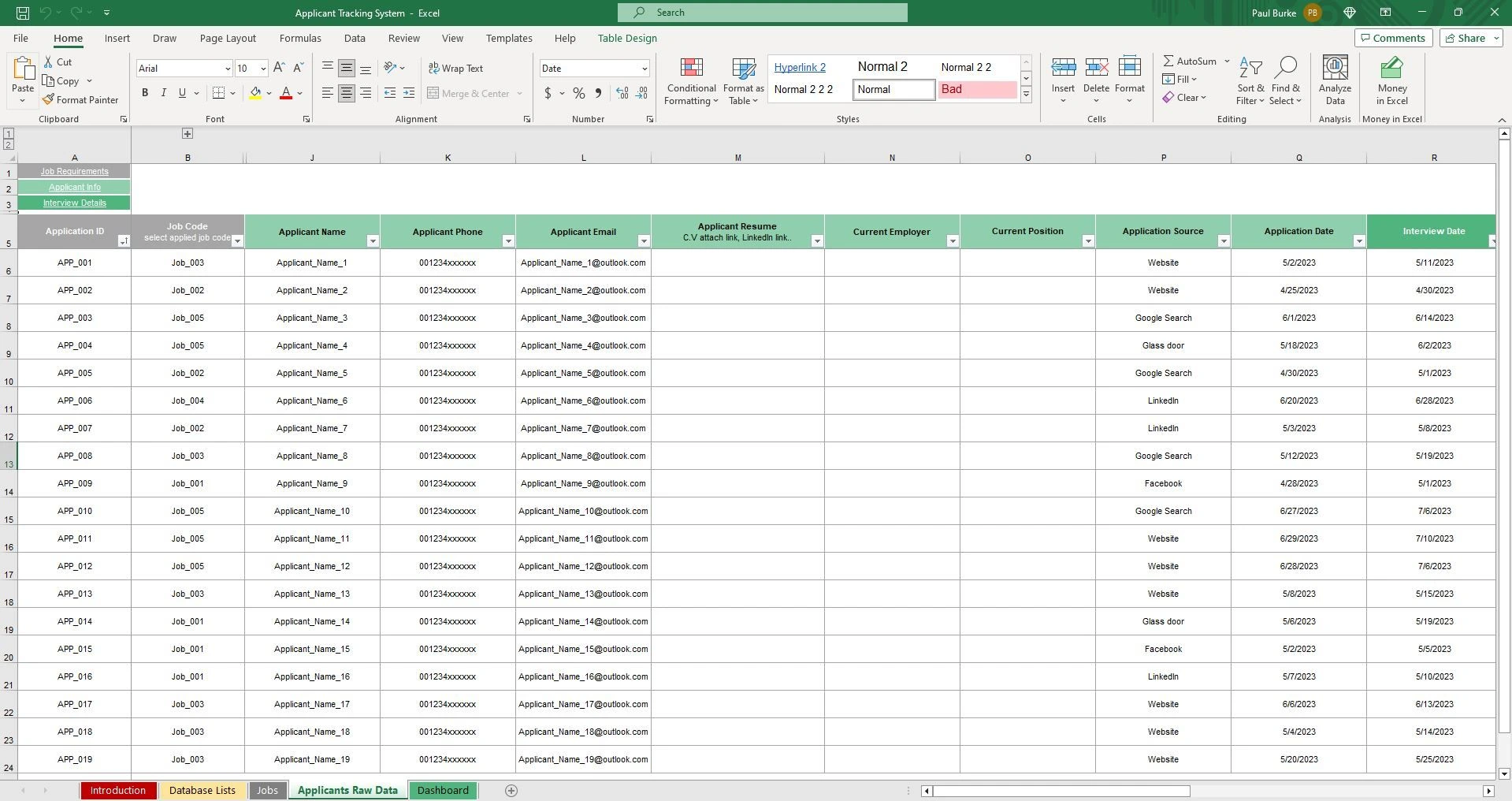Open Conditional Formatting options
The image size is (1512, 801).
point(690,81)
